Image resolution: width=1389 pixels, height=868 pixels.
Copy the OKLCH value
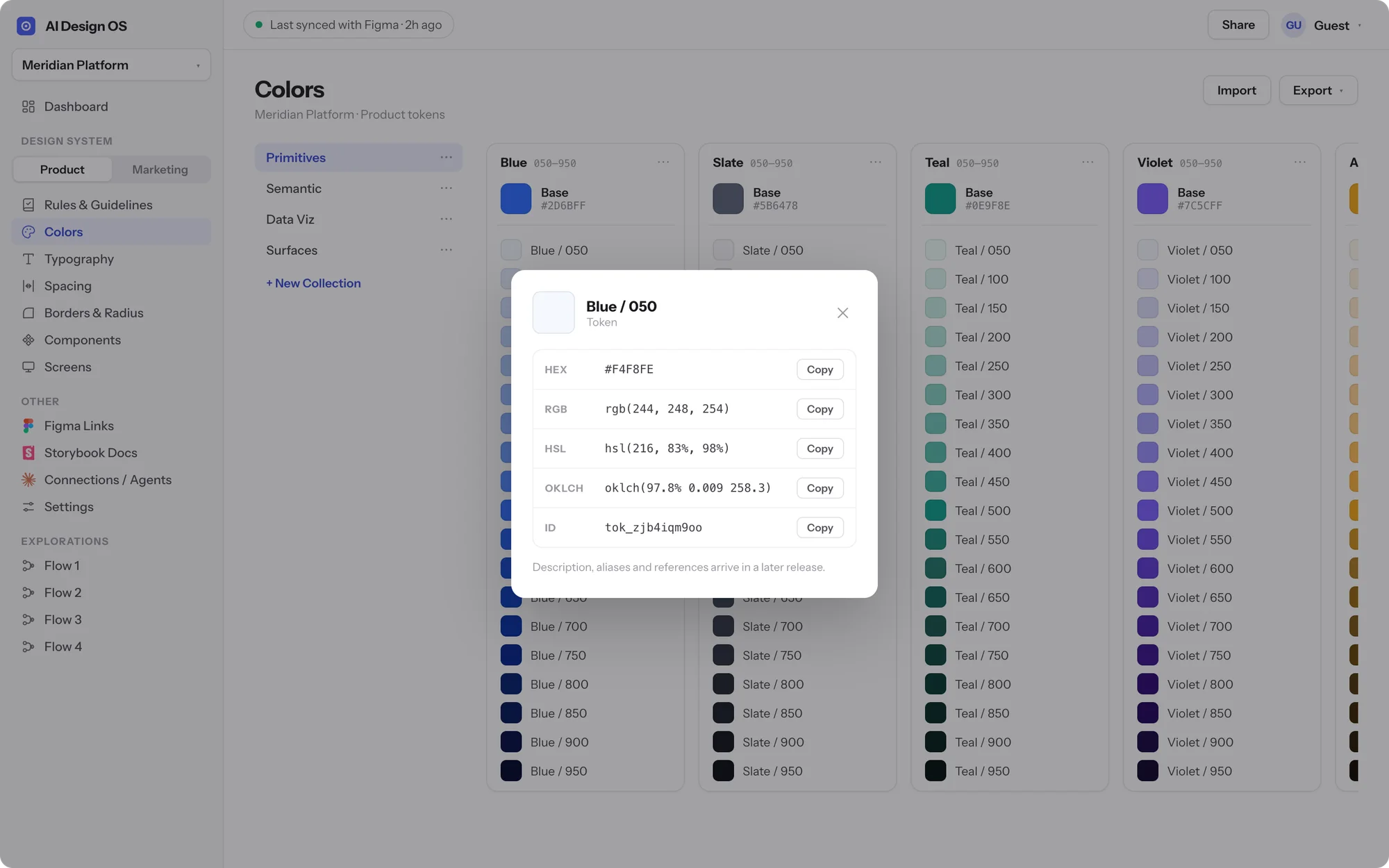(x=820, y=488)
